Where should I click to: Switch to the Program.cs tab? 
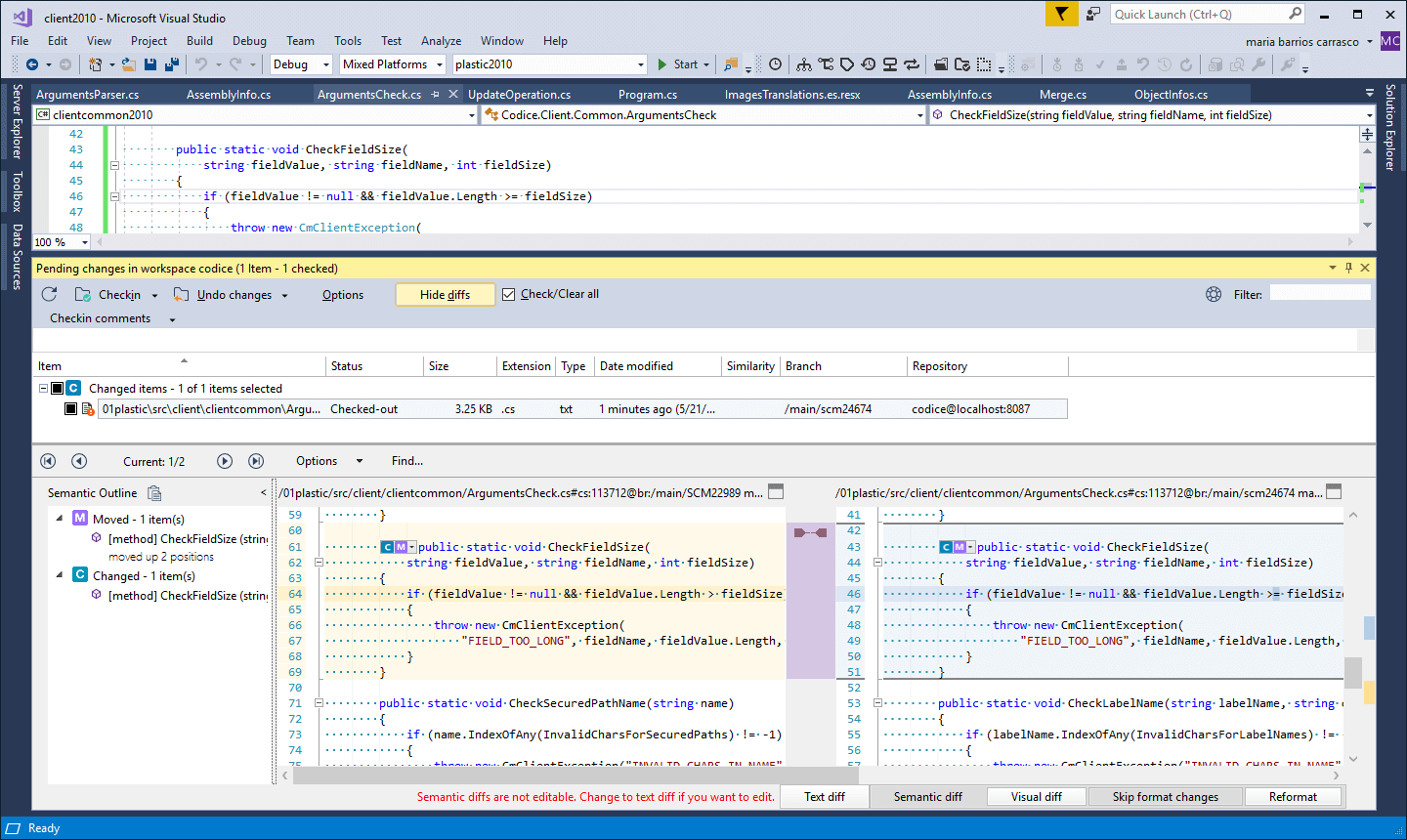[x=648, y=95]
